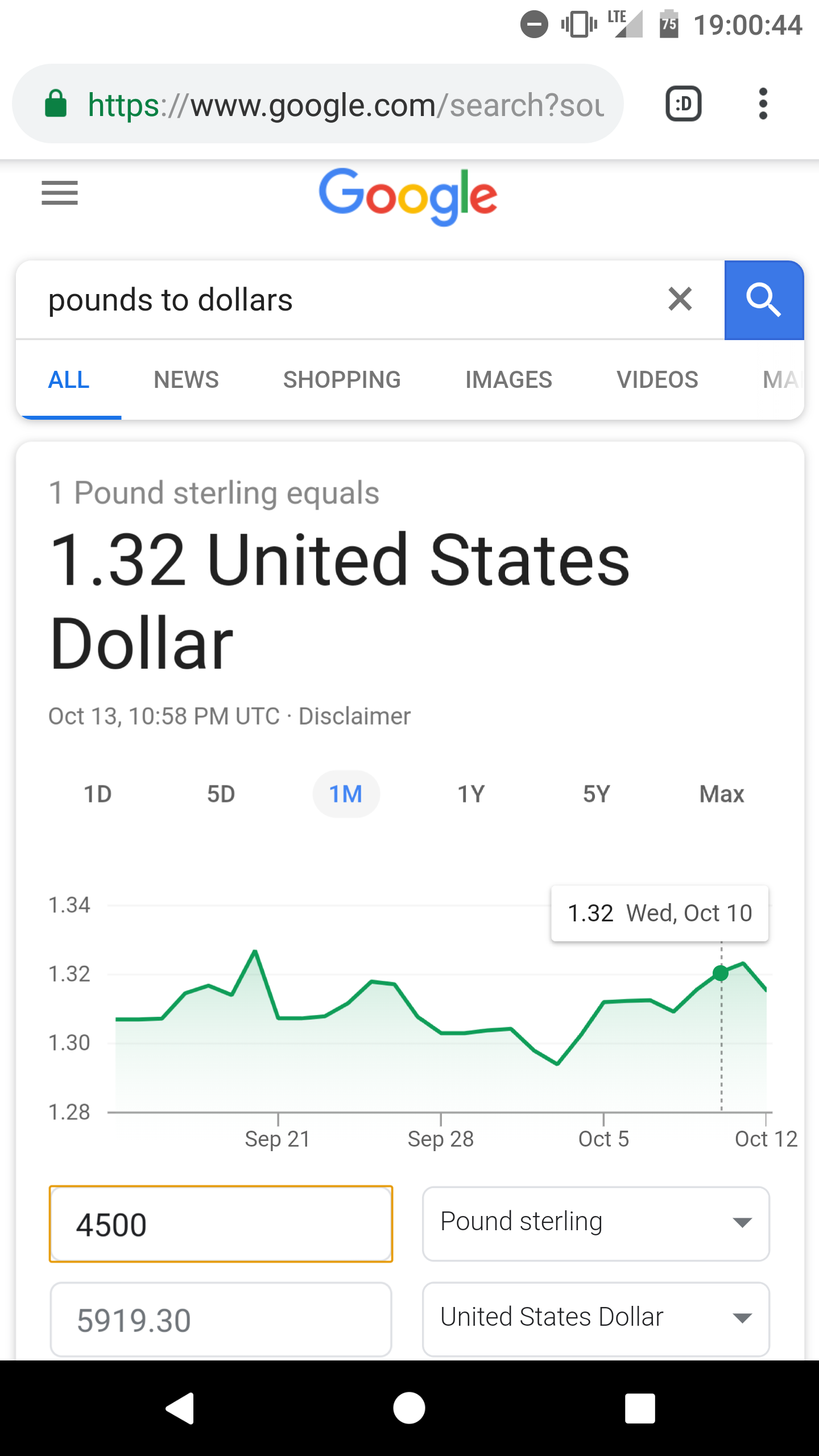Switch to the IMAGES tab
The height and width of the screenshot is (1456, 819).
click(509, 379)
